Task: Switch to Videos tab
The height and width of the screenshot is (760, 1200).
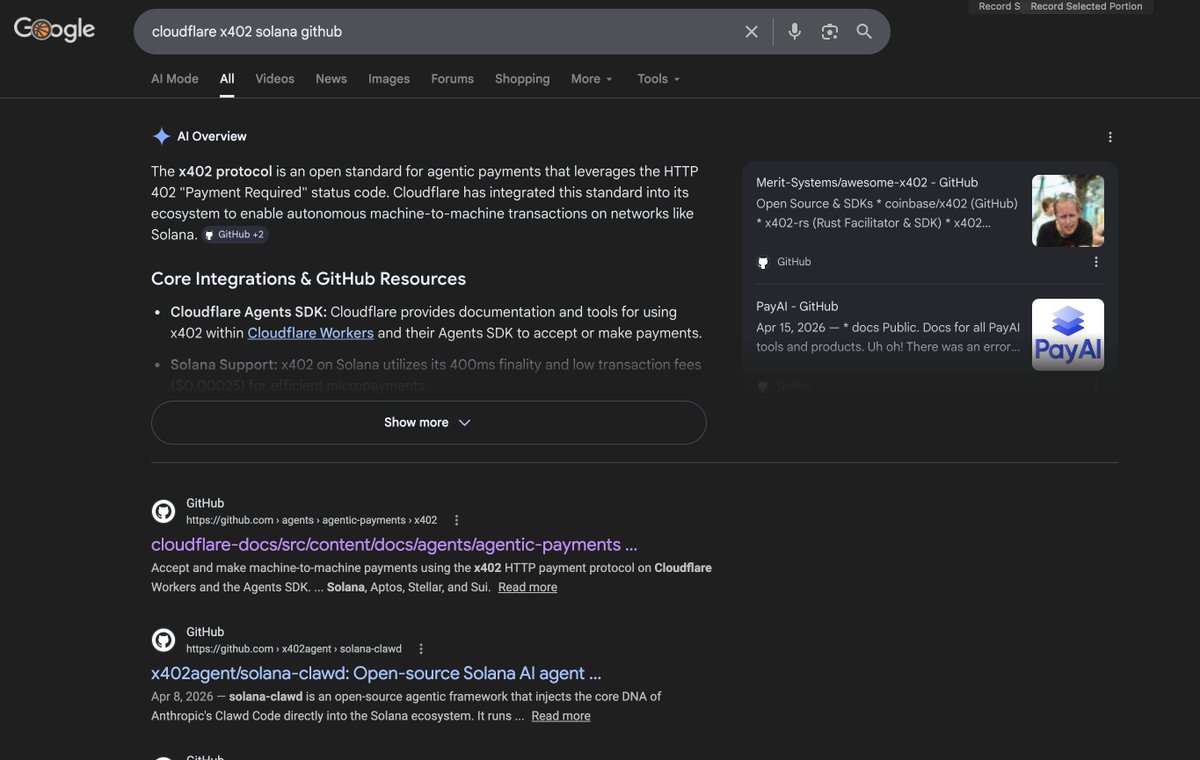Action: pyautogui.click(x=275, y=79)
